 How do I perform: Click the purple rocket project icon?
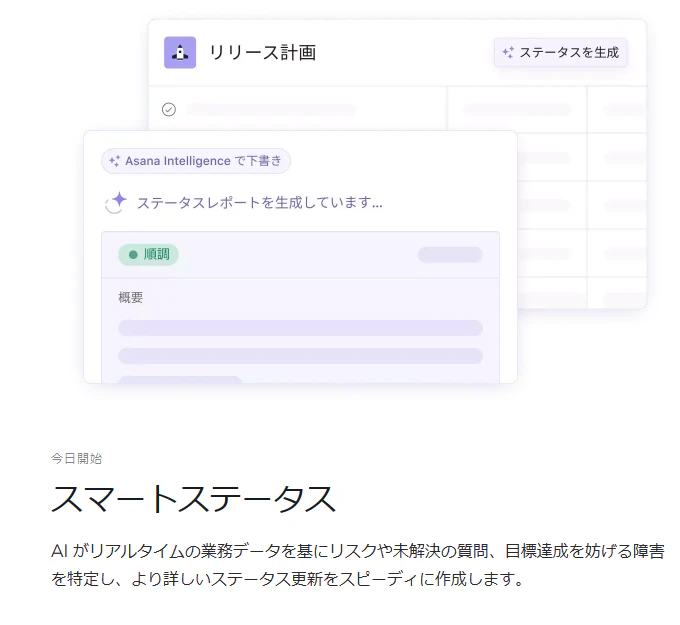[180, 52]
